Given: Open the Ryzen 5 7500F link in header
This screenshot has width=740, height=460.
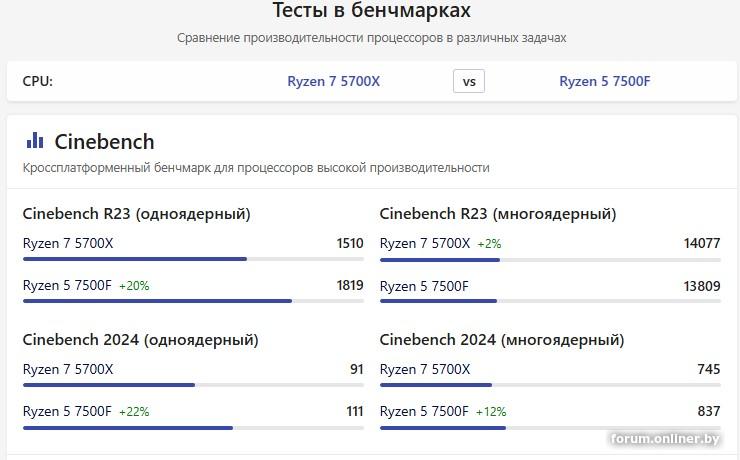Looking at the screenshot, I should 604,81.
